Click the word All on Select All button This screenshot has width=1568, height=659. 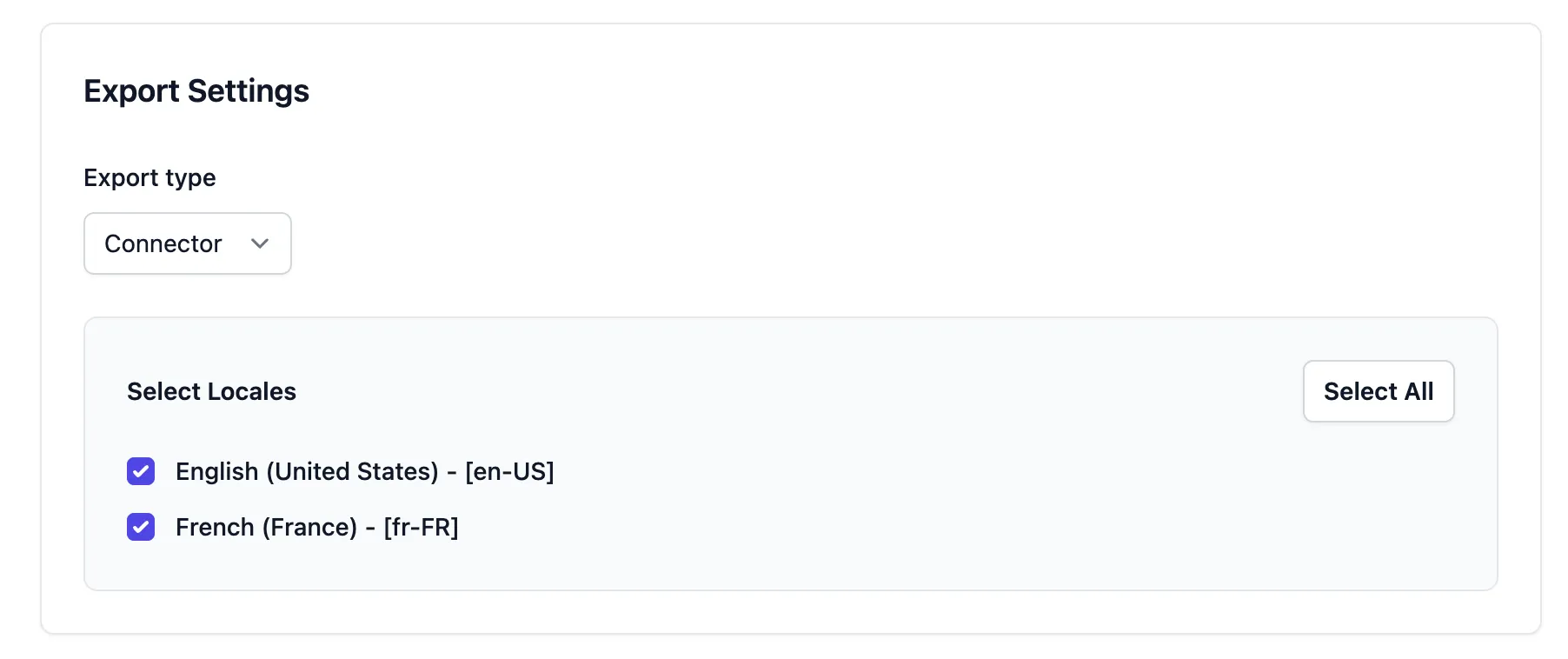pos(1419,391)
